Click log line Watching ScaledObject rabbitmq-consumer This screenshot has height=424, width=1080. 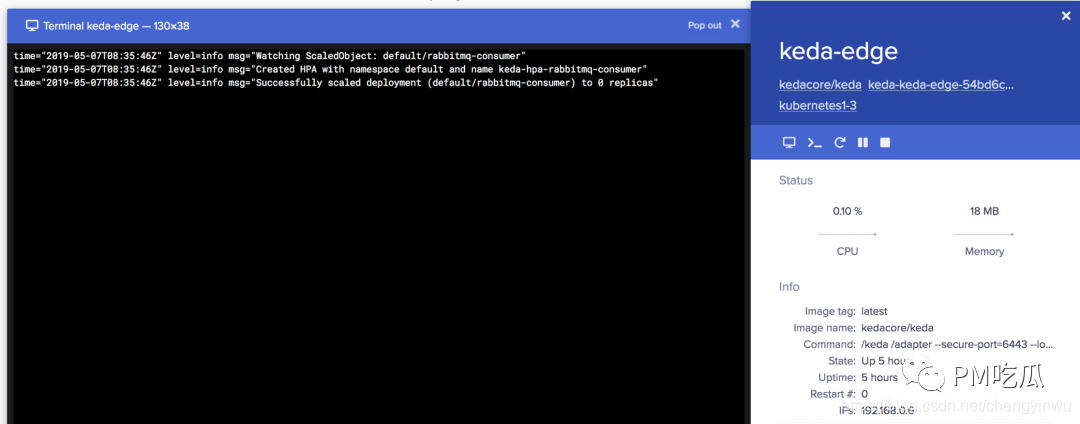(x=270, y=55)
